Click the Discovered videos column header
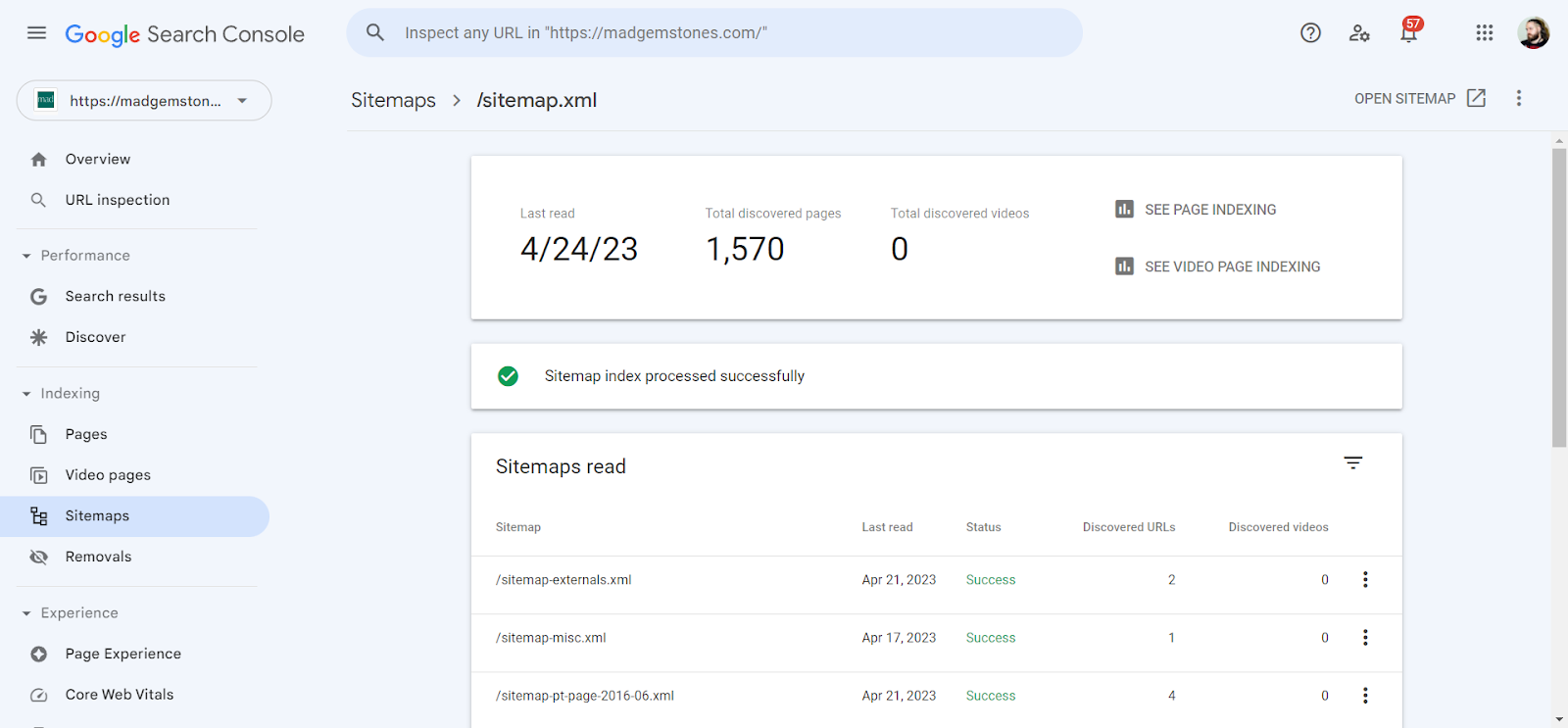The image size is (1568, 728). click(x=1278, y=527)
